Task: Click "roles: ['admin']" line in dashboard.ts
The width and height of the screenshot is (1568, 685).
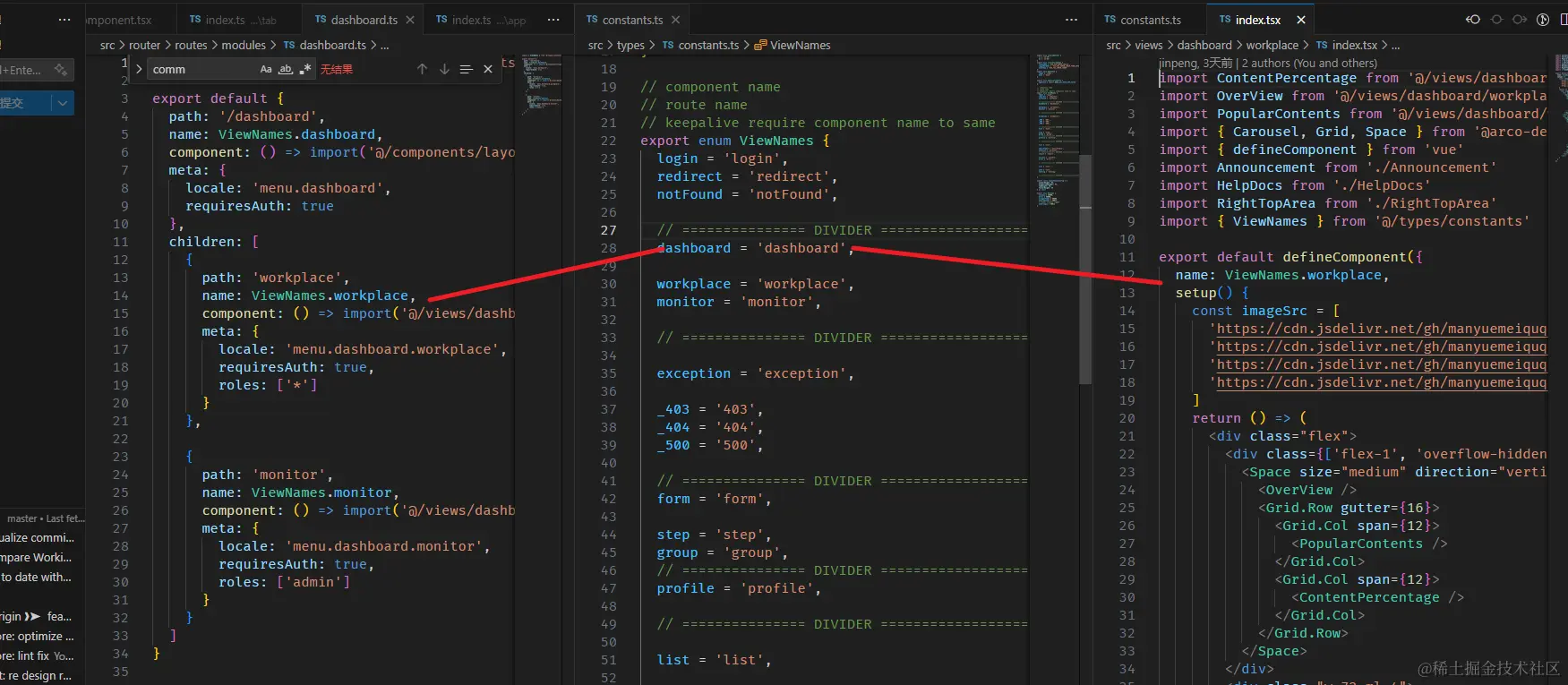Action: coord(284,582)
